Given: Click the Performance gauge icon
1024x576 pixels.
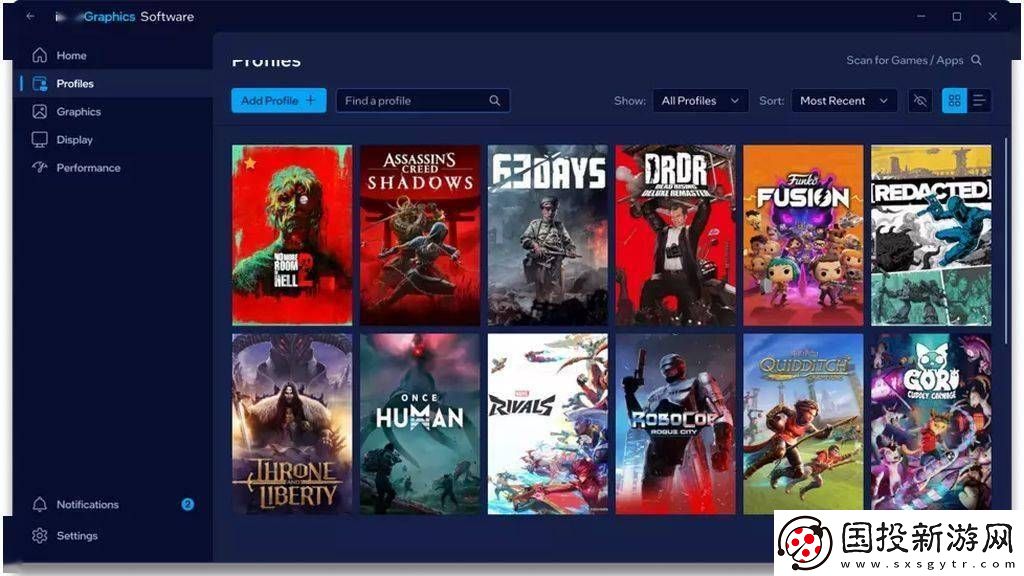Looking at the screenshot, I should click(40, 167).
